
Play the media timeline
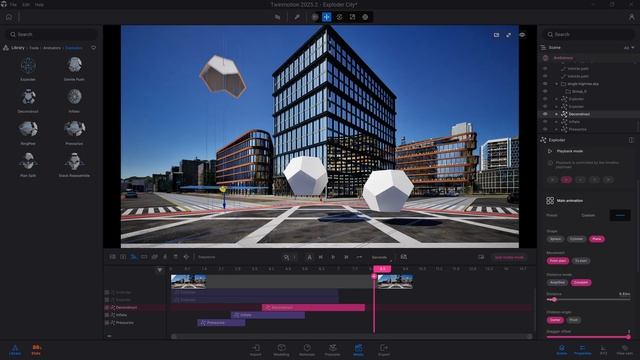[x=333, y=257]
